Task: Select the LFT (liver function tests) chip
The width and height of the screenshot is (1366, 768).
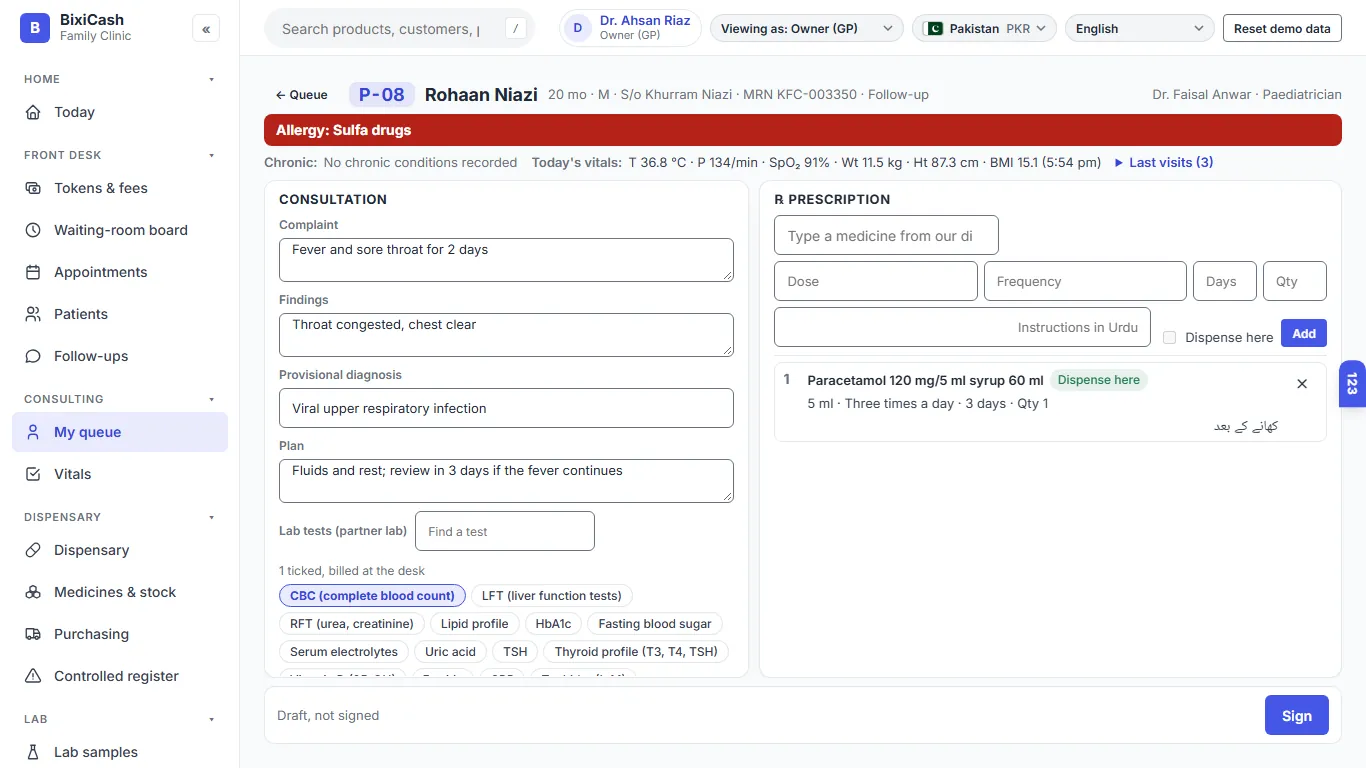Action: (x=551, y=596)
